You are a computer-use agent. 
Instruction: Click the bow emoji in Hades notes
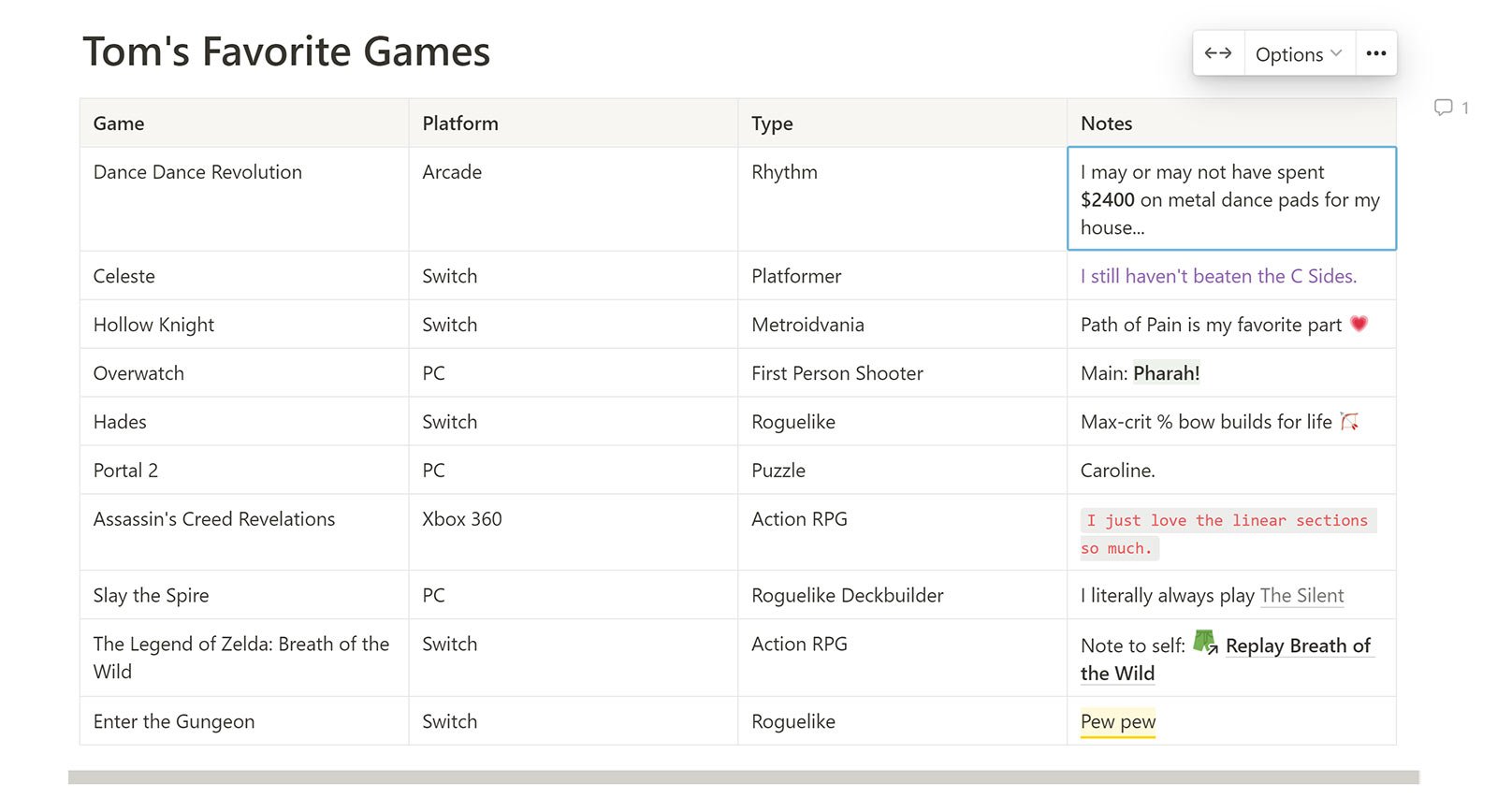point(1349,422)
